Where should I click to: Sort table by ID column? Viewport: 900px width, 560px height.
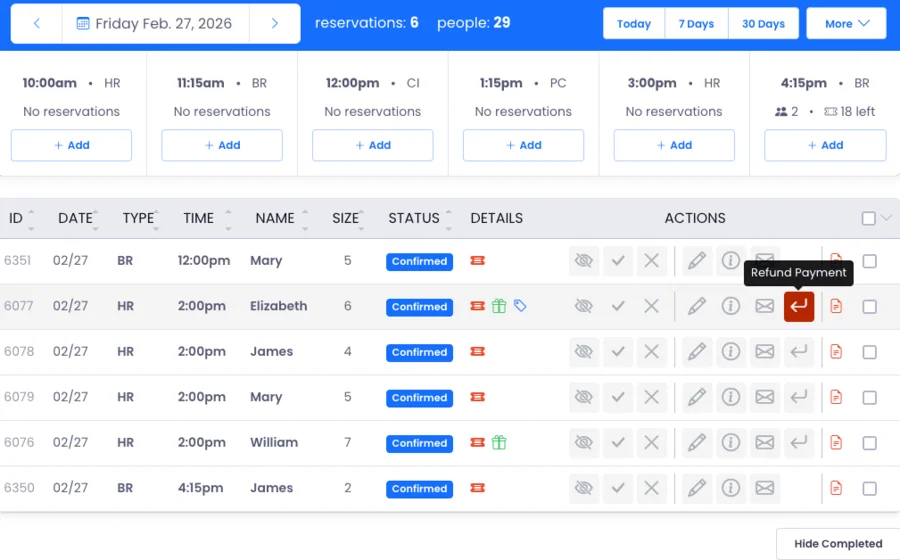click(21, 219)
